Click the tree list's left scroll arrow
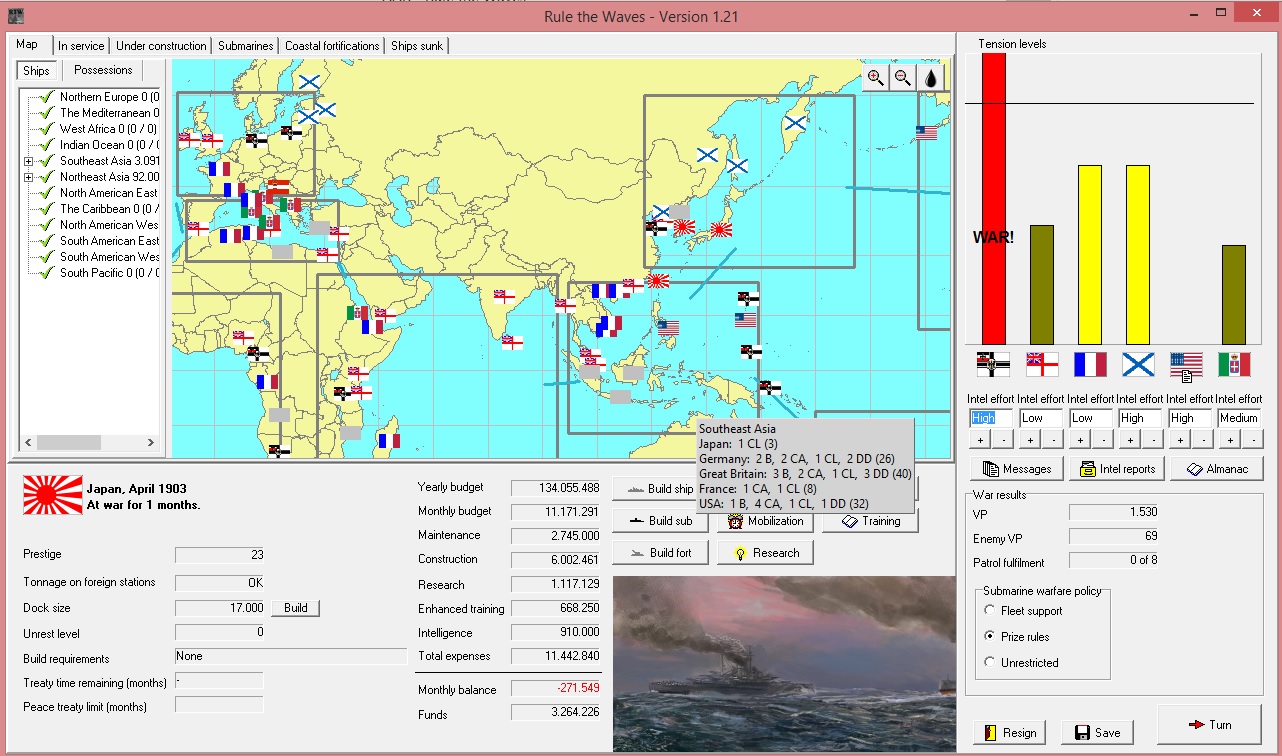1282x756 pixels. [27, 442]
